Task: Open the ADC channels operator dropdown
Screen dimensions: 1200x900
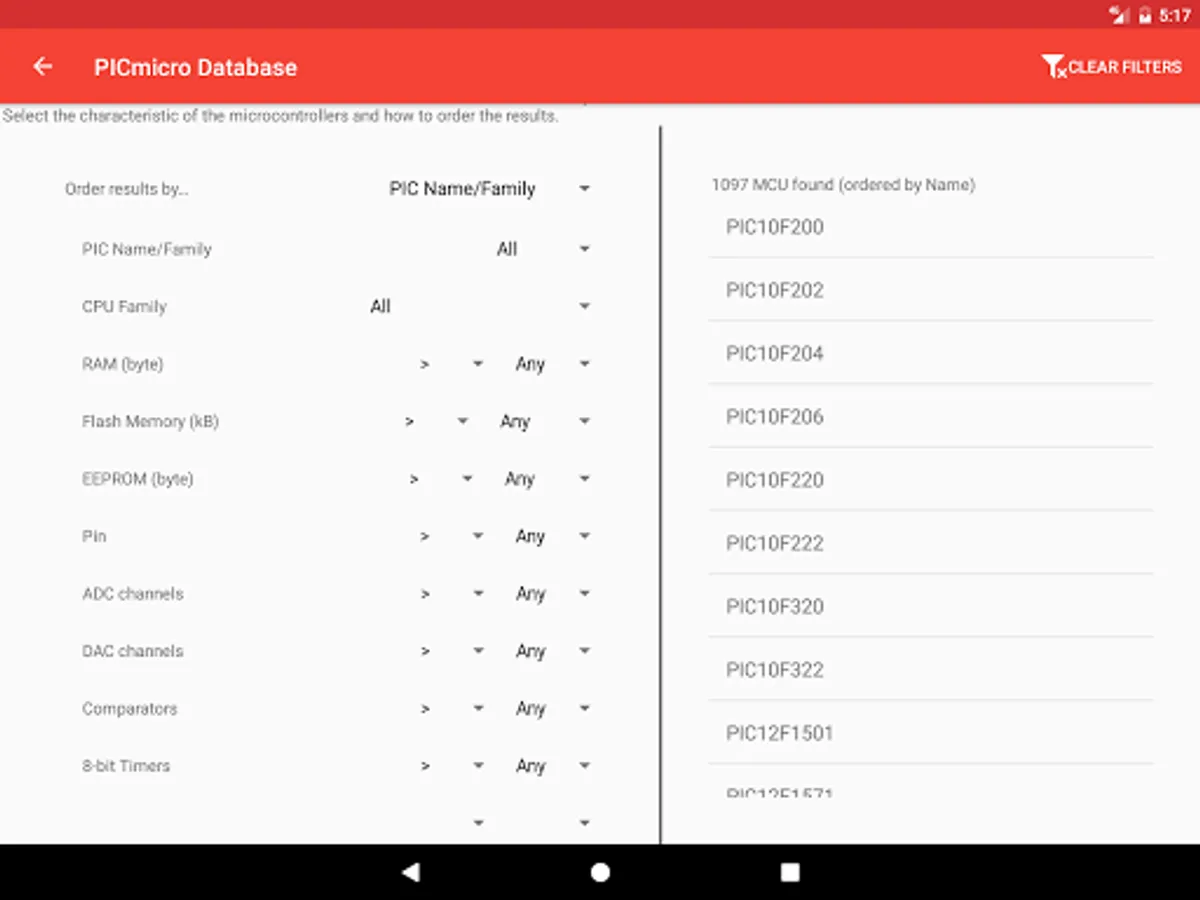Action: pos(450,594)
